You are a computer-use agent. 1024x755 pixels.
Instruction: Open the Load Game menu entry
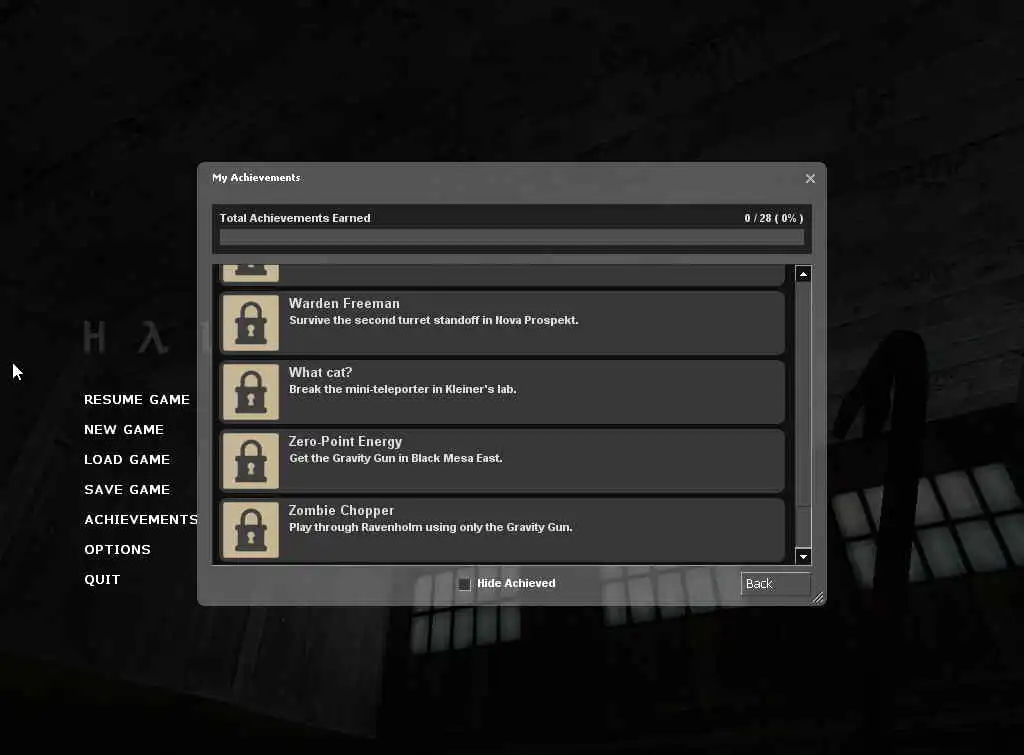[x=127, y=460]
